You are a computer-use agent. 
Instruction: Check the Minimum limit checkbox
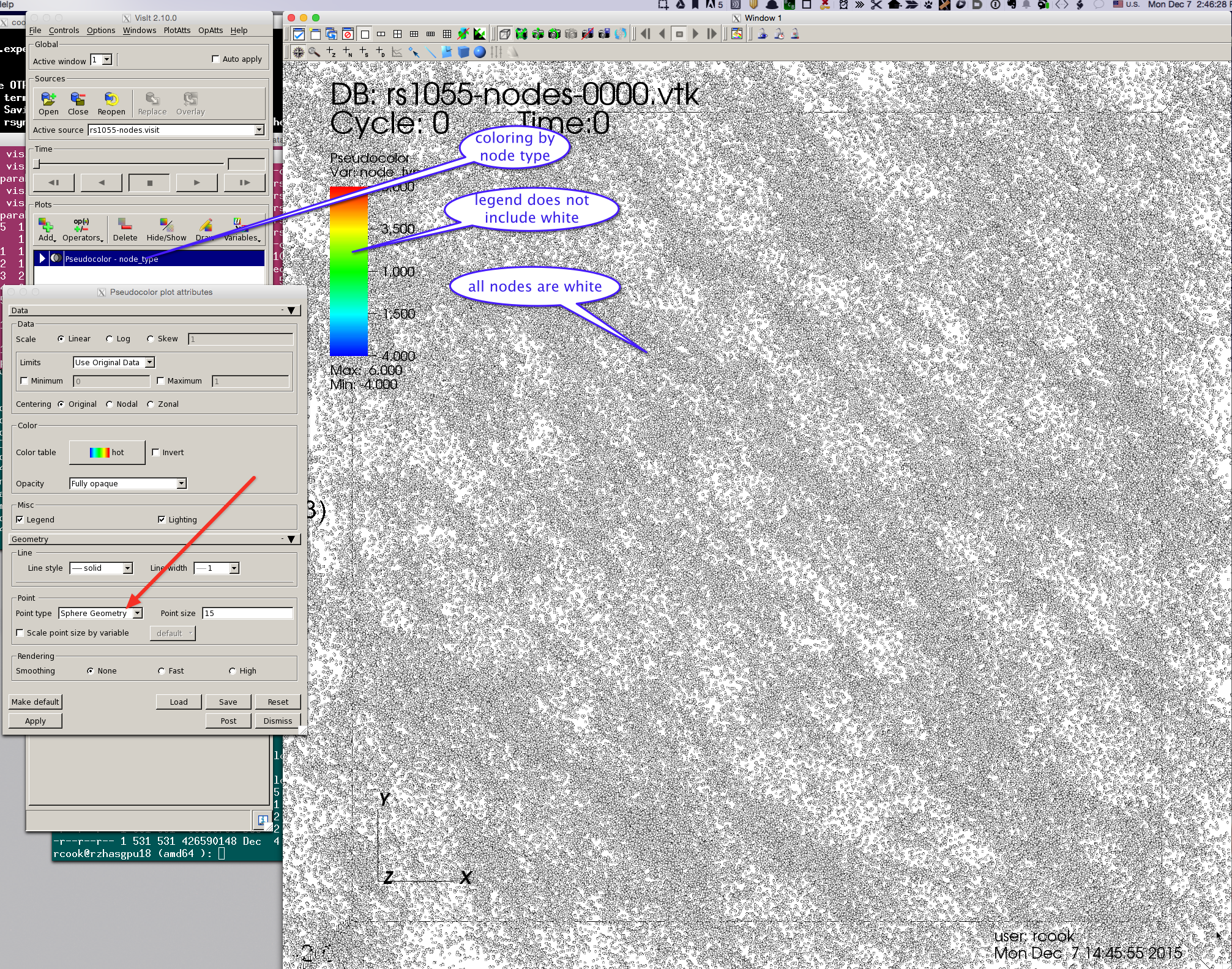[24, 381]
